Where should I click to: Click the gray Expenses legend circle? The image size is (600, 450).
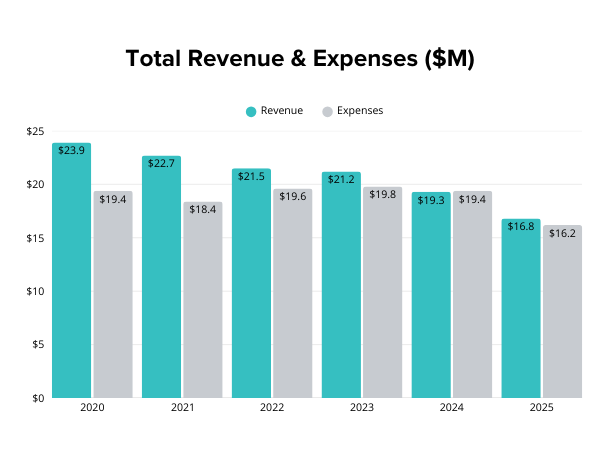(x=327, y=111)
